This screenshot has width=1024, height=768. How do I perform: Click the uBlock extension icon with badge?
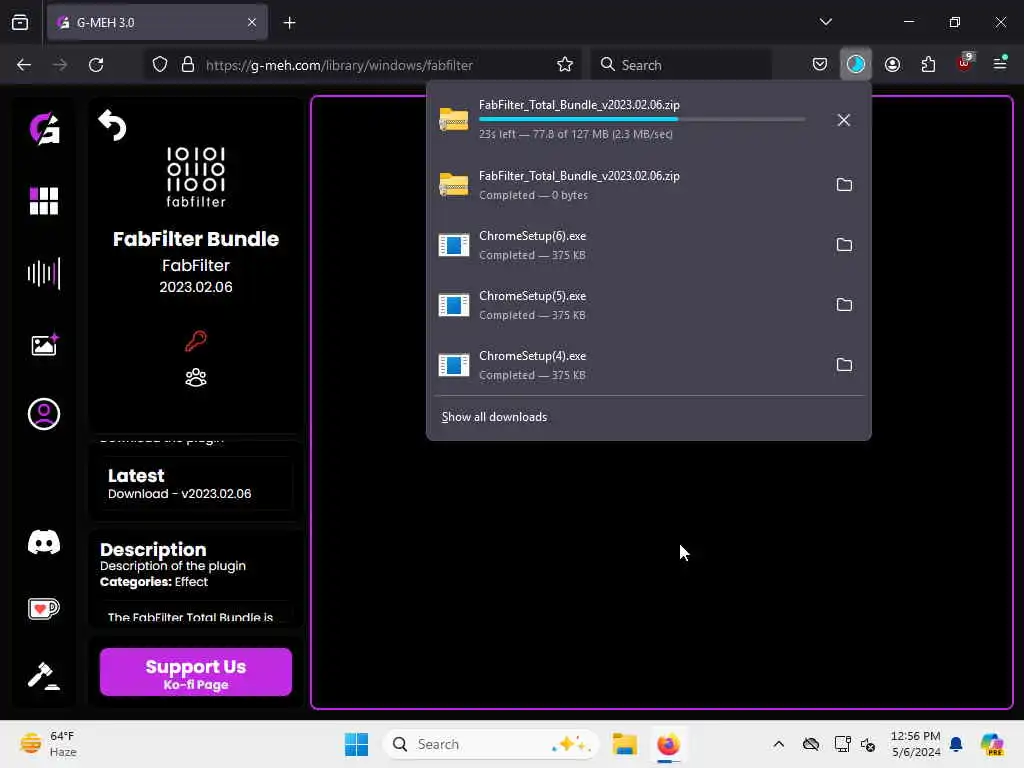click(x=964, y=63)
